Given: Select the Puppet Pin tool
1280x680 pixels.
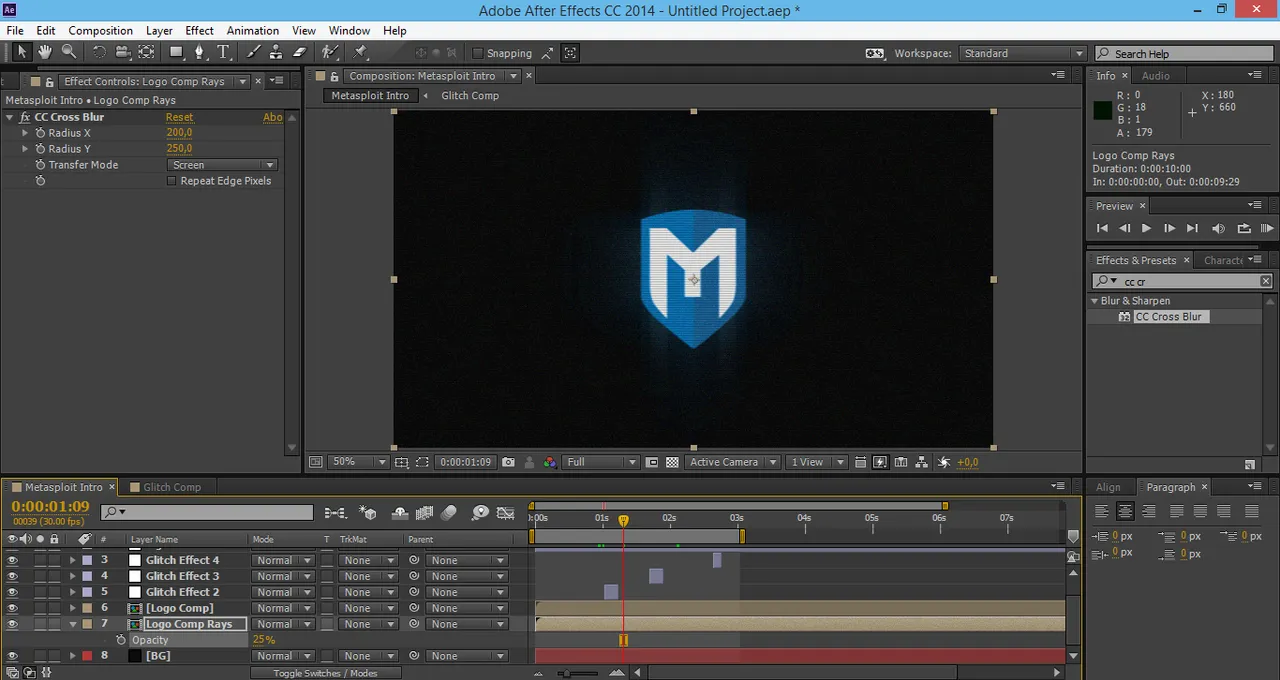Looking at the screenshot, I should coord(360,52).
